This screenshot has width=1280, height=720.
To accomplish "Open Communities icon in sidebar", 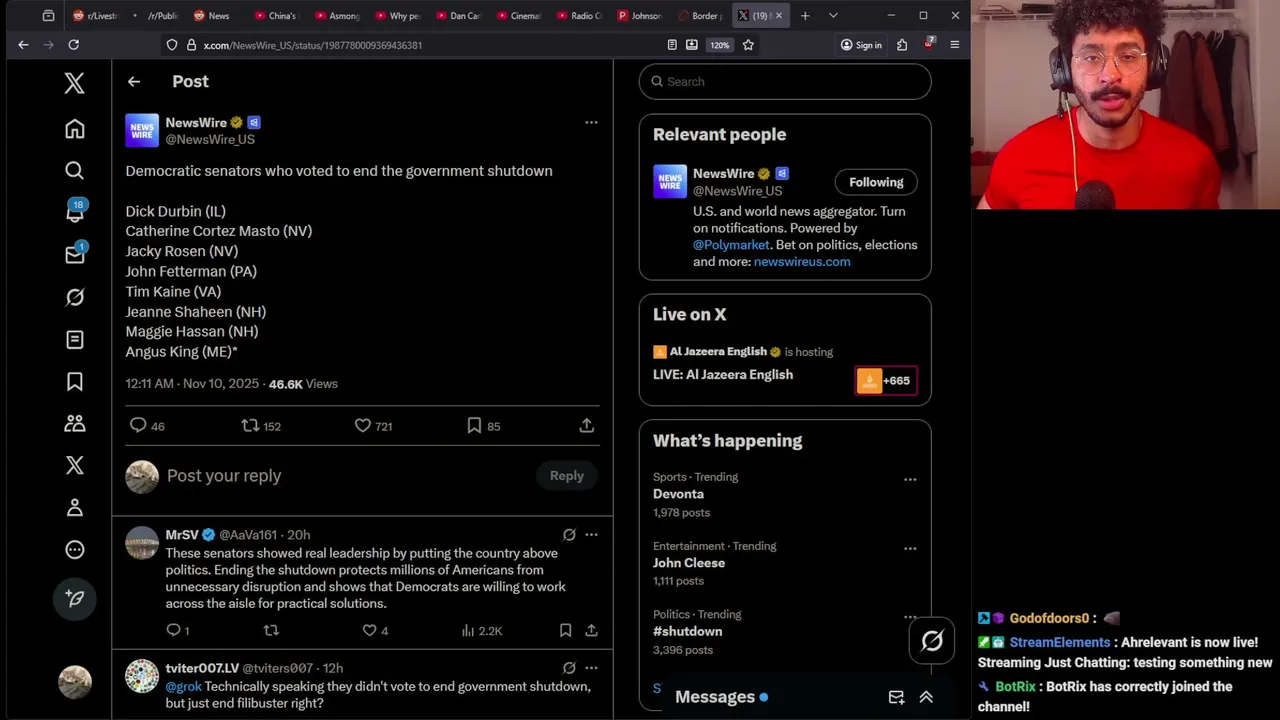I will (x=74, y=424).
